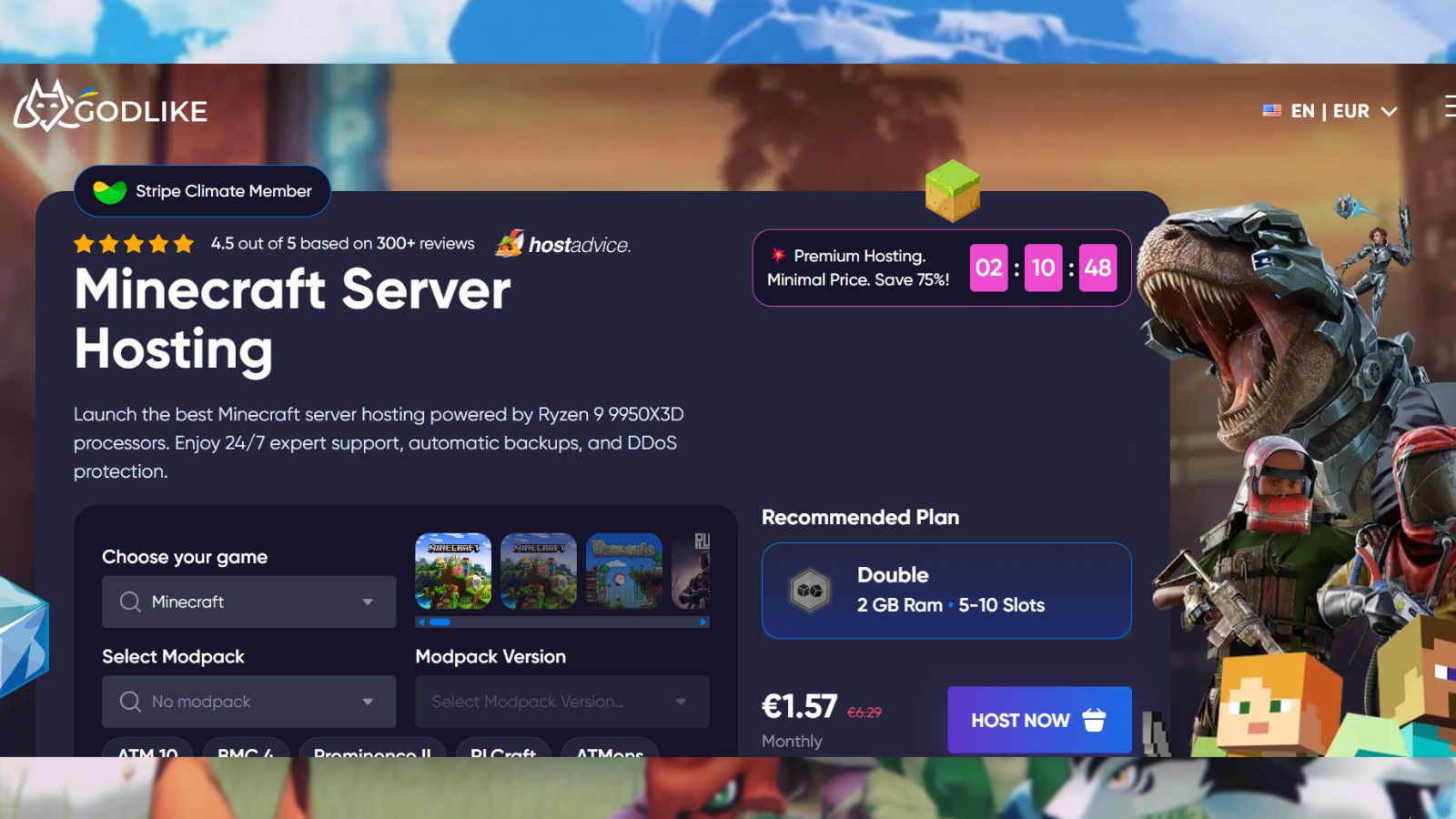Click the crossed-out €6.29 price
The height and width of the screenshot is (819, 1456).
click(864, 713)
